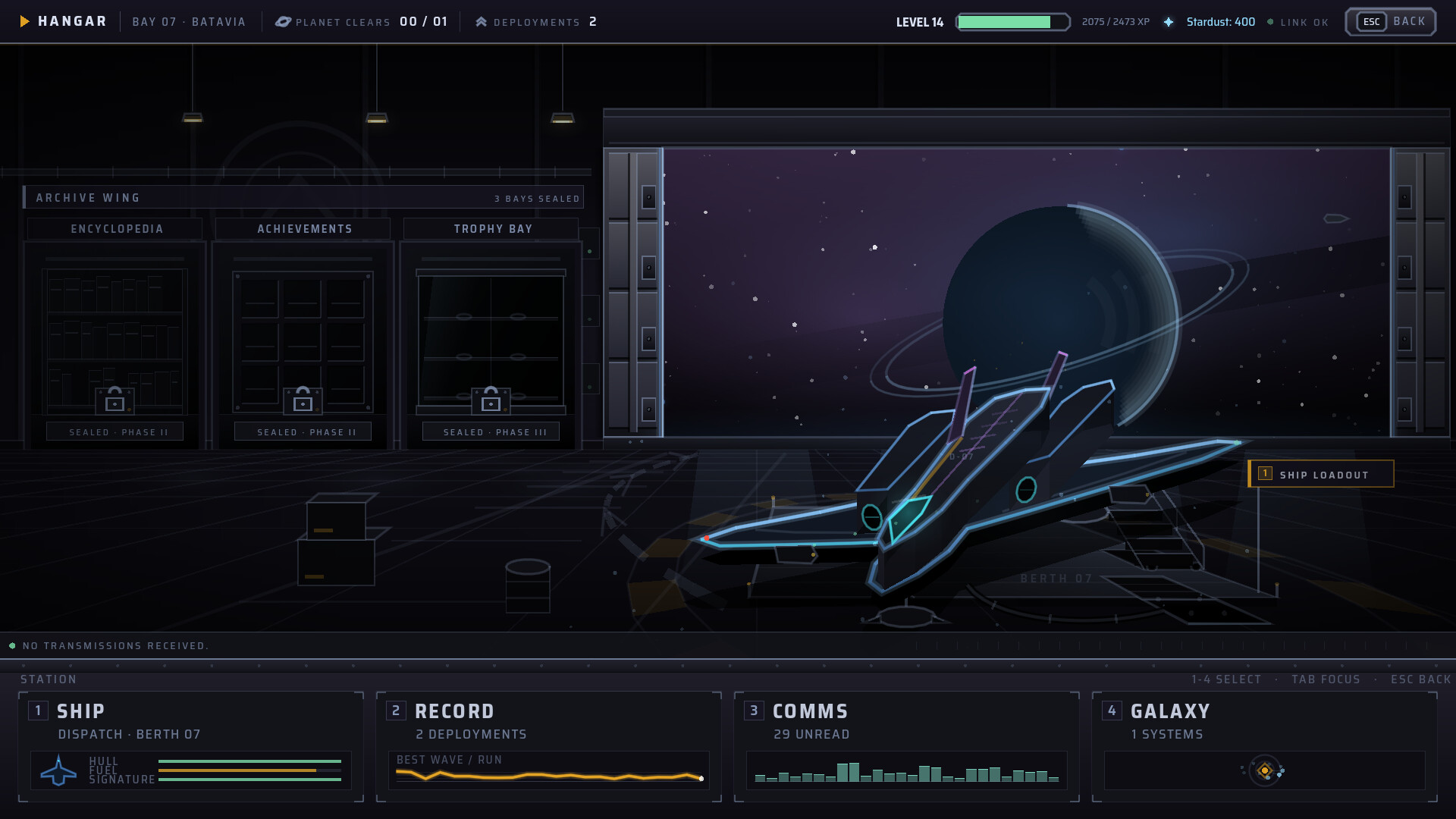
Task: Click the 'Stardust: 400' value
Action: pyautogui.click(x=1220, y=22)
